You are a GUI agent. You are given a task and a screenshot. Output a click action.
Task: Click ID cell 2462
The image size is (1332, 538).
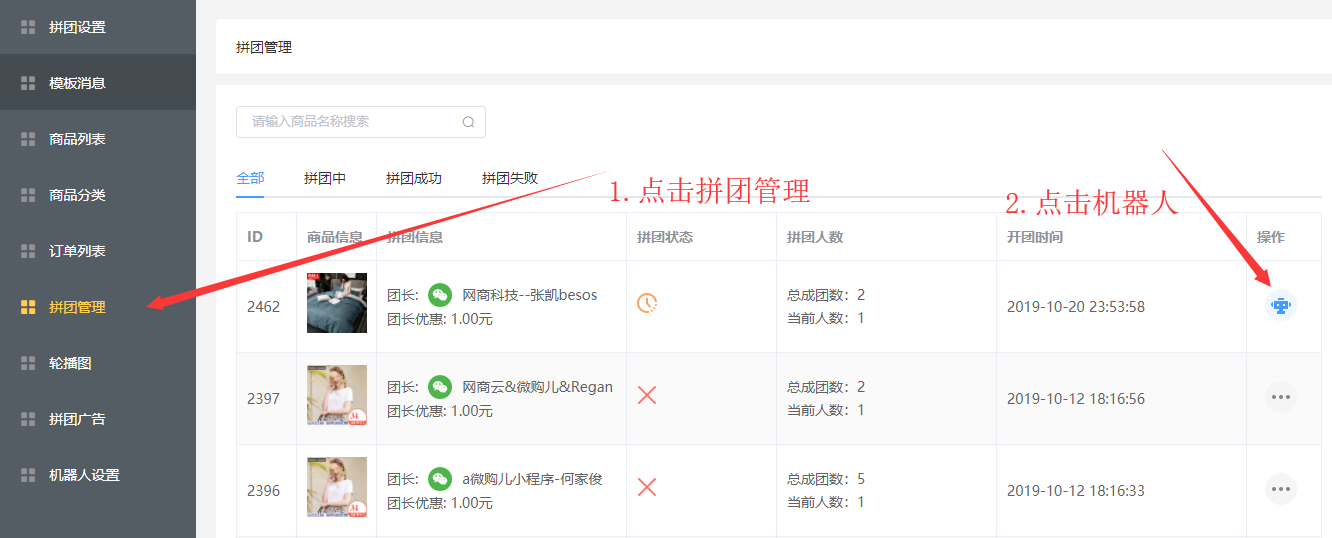(264, 307)
